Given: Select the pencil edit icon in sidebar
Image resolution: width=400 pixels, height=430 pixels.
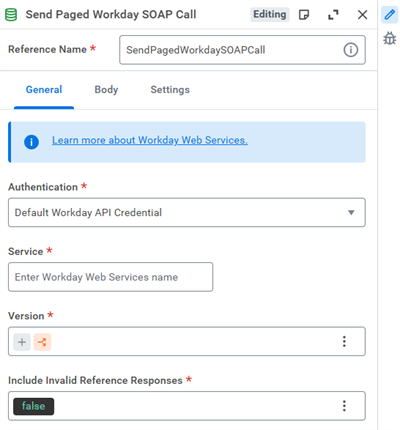Looking at the screenshot, I should pos(389,15).
